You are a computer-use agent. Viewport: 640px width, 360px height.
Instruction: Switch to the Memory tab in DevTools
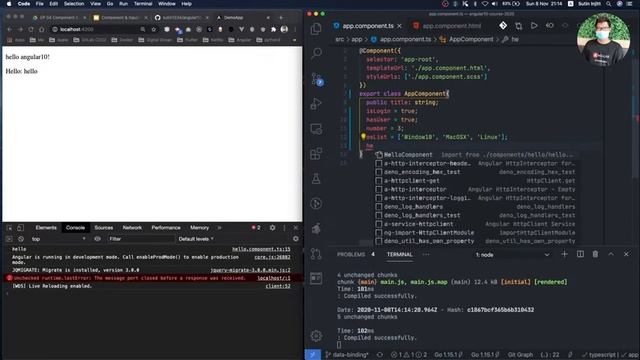click(x=199, y=228)
